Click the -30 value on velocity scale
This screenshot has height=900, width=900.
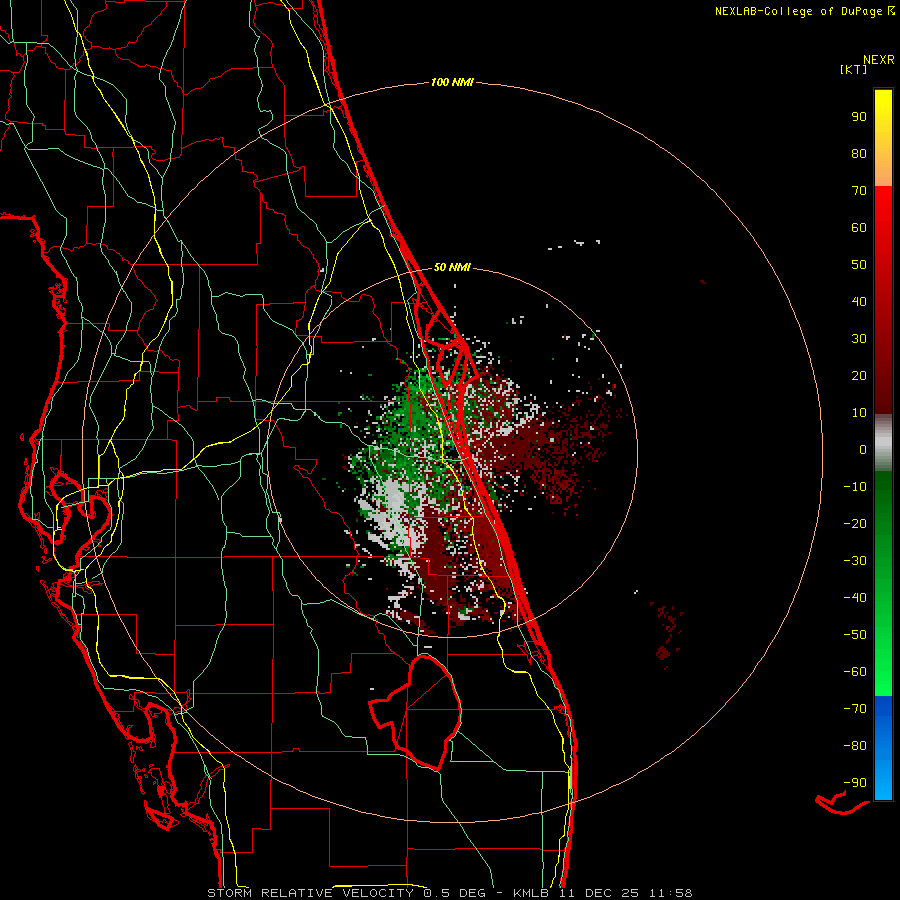[855, 561]
